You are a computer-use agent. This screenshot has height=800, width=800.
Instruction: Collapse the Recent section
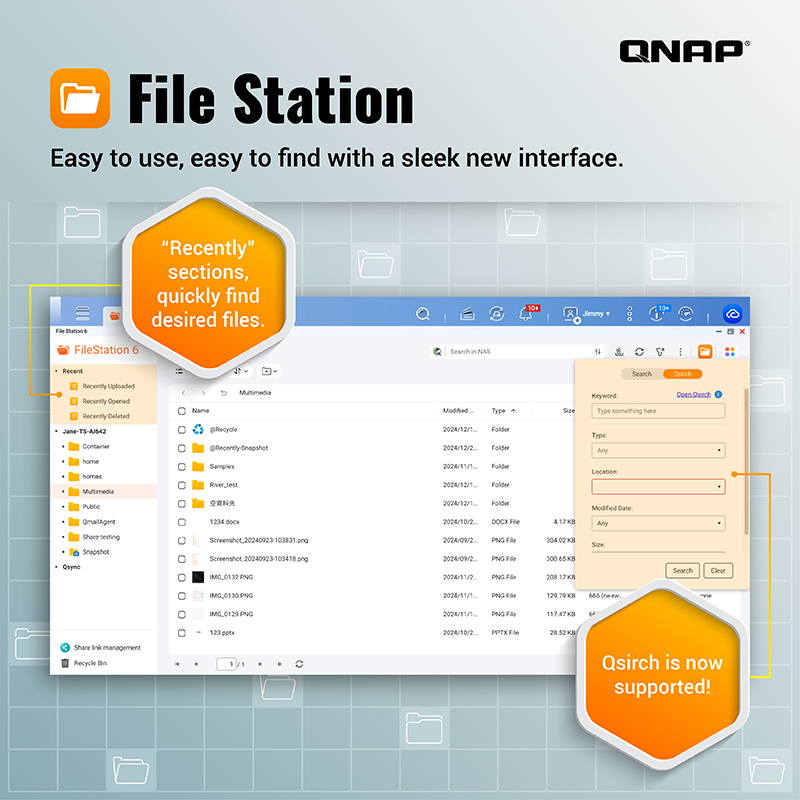coord(56,371)
